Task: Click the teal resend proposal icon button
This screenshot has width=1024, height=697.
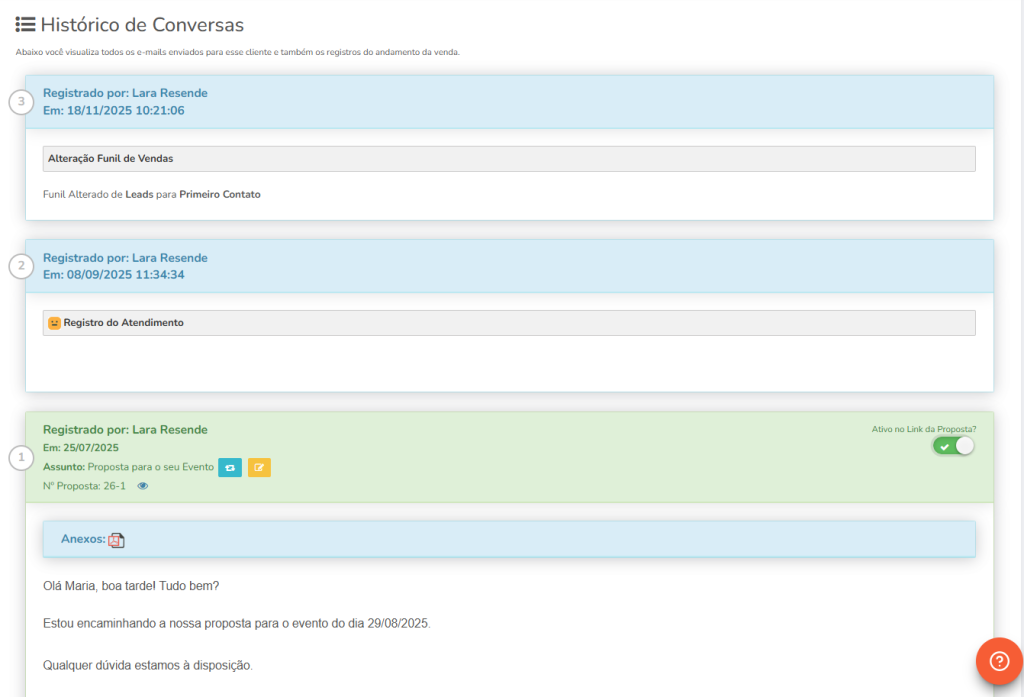Action: click(x=230, y=467)
